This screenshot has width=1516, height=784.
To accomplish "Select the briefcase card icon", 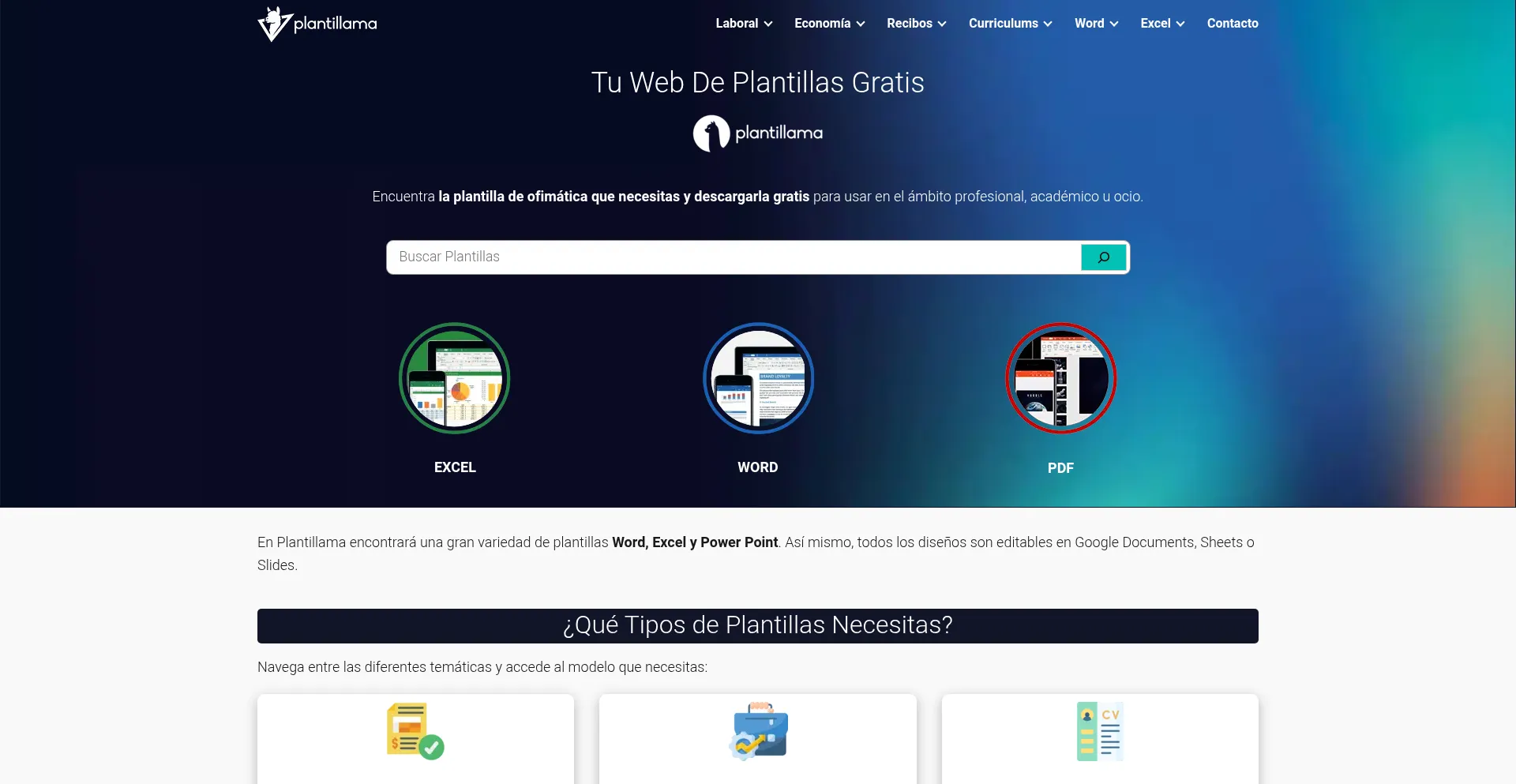I will click(758, 731).
